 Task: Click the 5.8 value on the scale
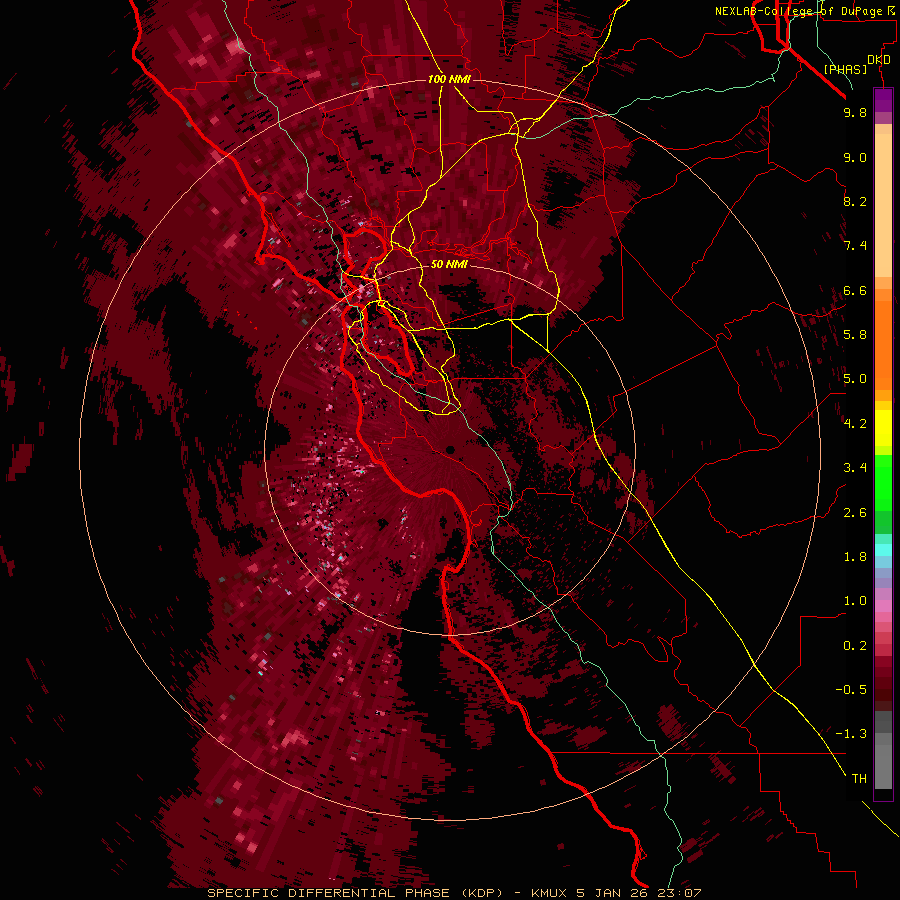[x=855, y=335]
